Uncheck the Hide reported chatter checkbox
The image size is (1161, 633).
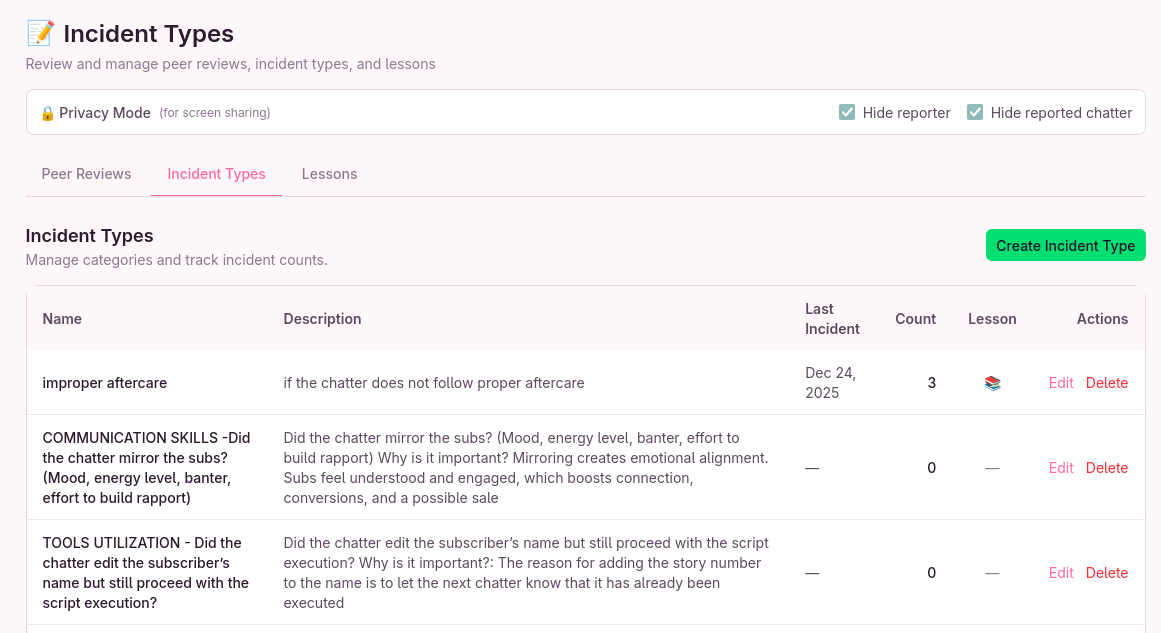pyautogui.click(x=975, y=113)
